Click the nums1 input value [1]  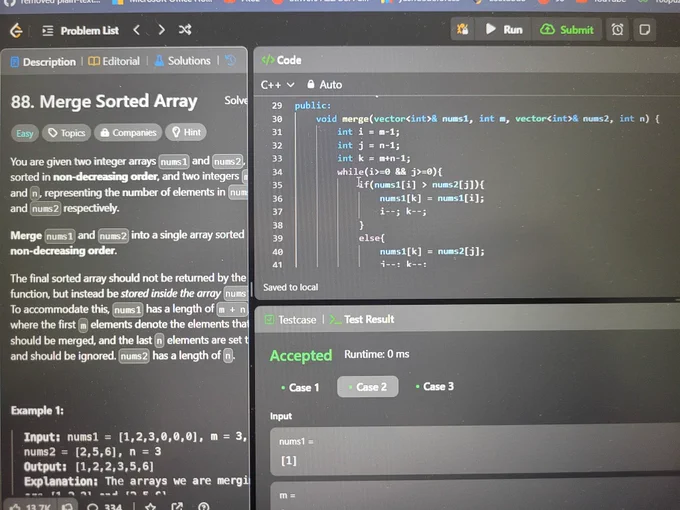point(289,460)
